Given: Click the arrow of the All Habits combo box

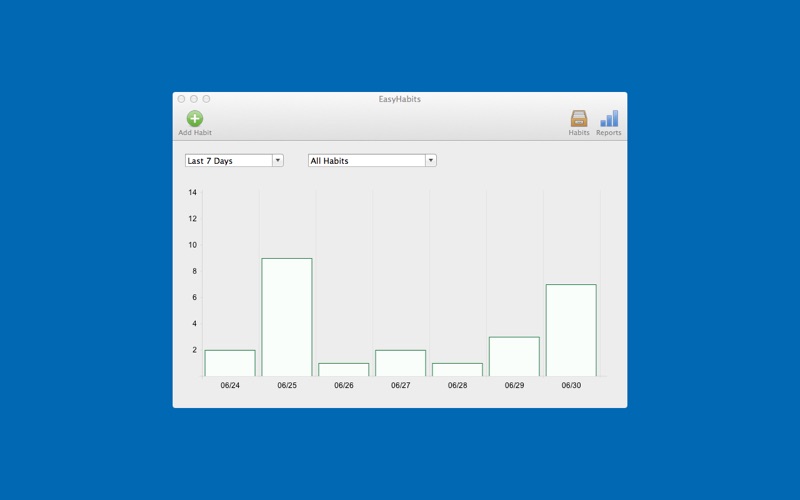Looking at the screenshot, I should pyautogui.click(x=431, y=161).
